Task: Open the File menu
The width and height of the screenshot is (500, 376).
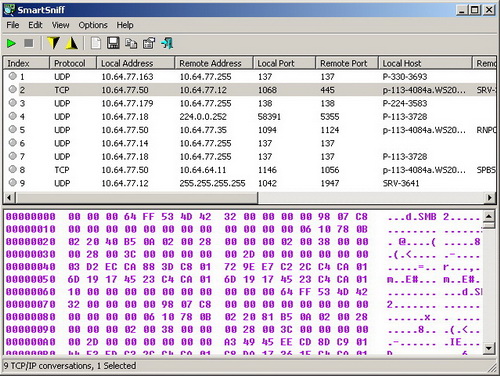Action: tap(13, 25)
